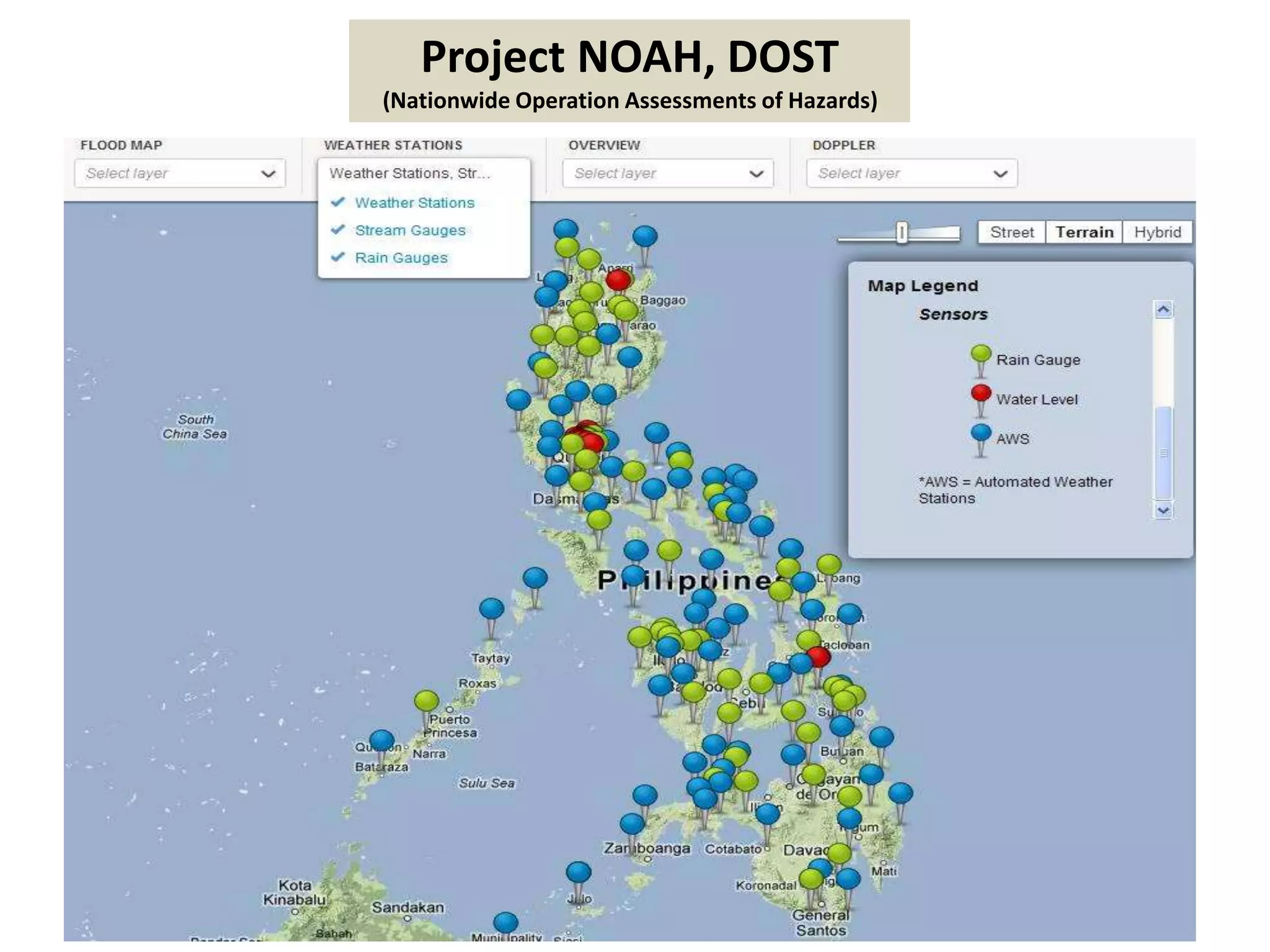Click the blue AWS pin near Quezon, Palawan
1270x952 pixels.
pyautogui.click(x=382, y=741)
